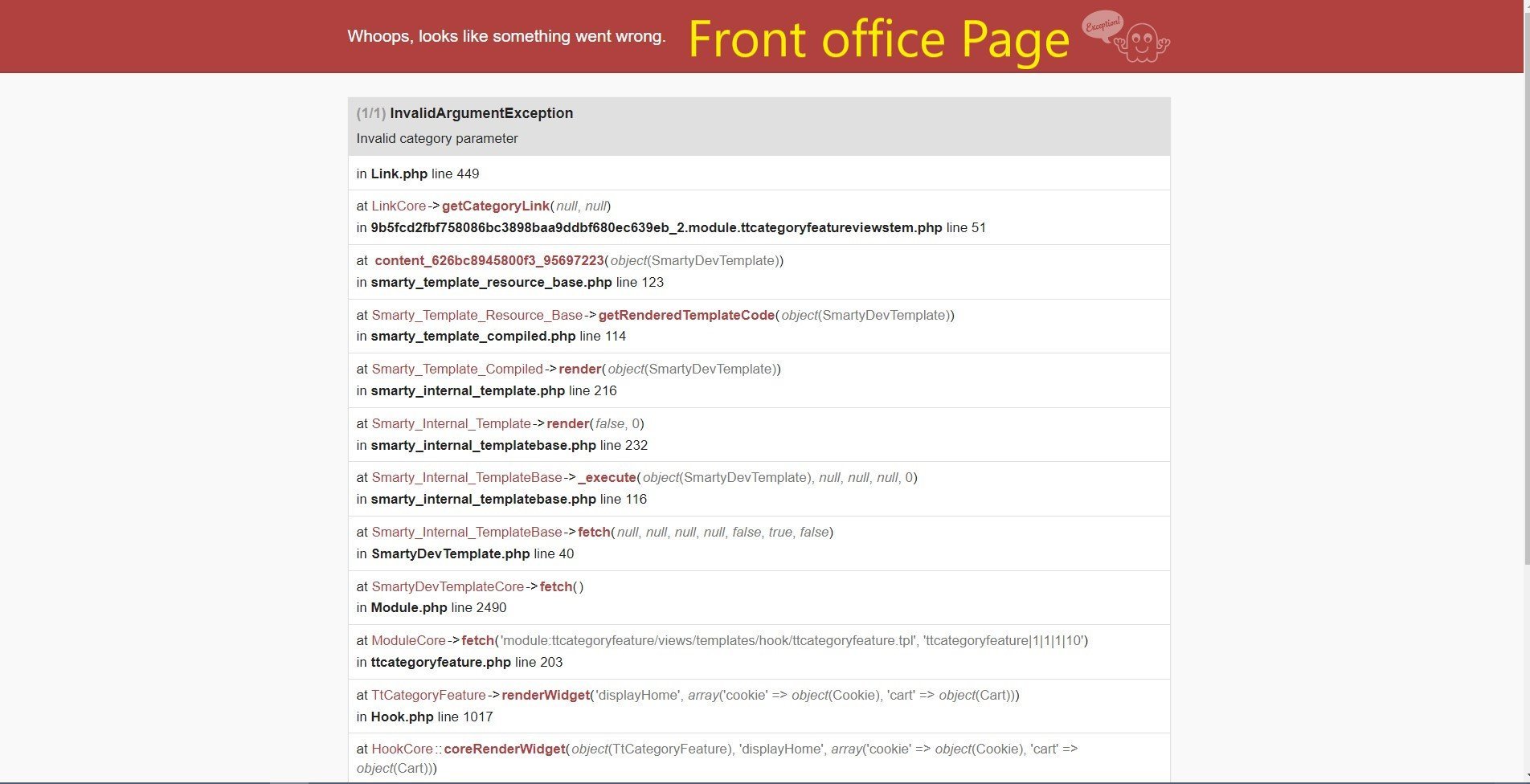Click Smarty_Template_Resource_Base class name

pos(477,315)
